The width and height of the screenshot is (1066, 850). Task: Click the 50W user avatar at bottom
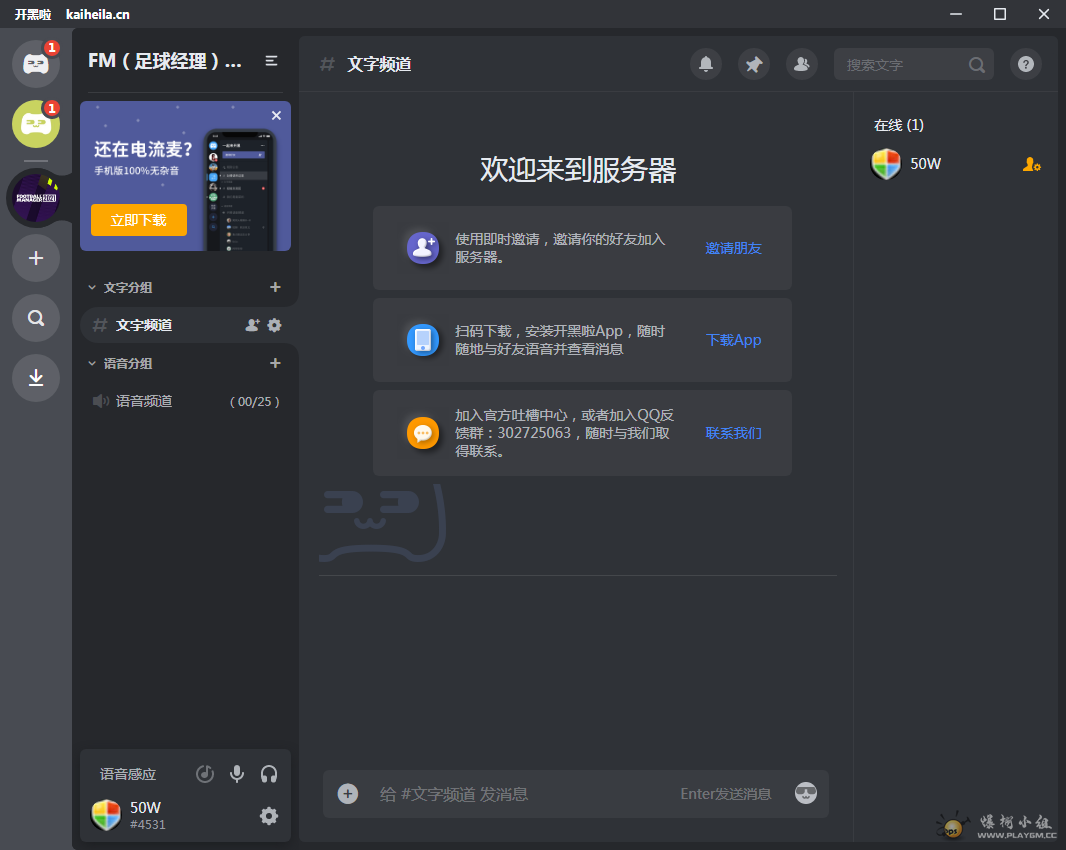pos(106,815)
